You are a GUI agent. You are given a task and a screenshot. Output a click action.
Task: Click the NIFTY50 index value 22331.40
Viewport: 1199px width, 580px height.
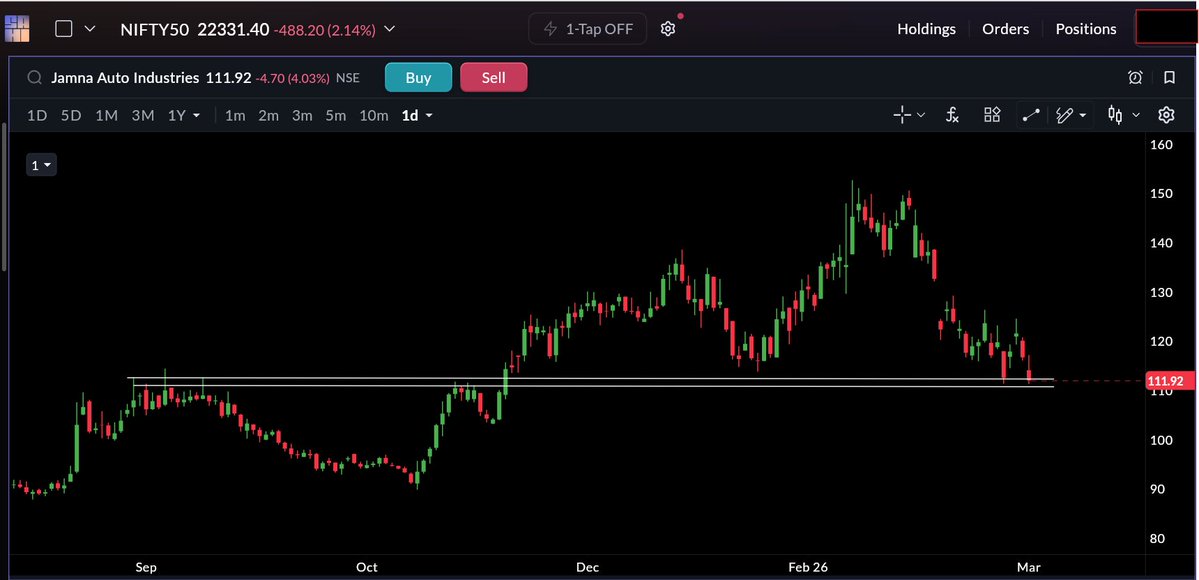pyautogui.click(x=233, y=29)
